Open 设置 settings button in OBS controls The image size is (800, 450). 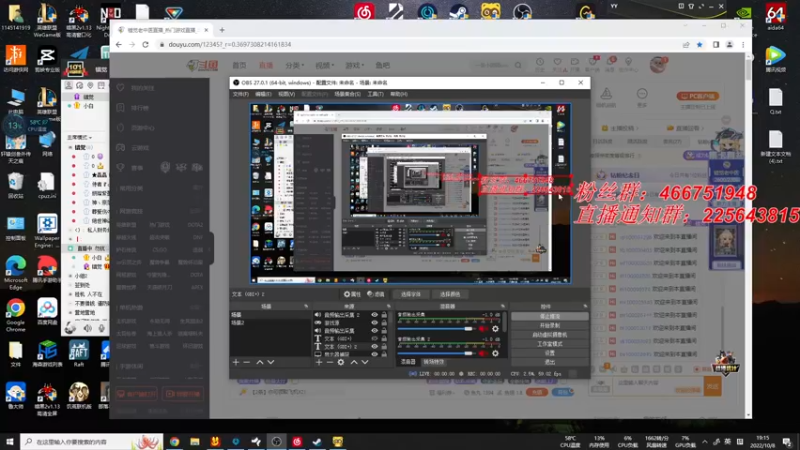pos(549,353)
